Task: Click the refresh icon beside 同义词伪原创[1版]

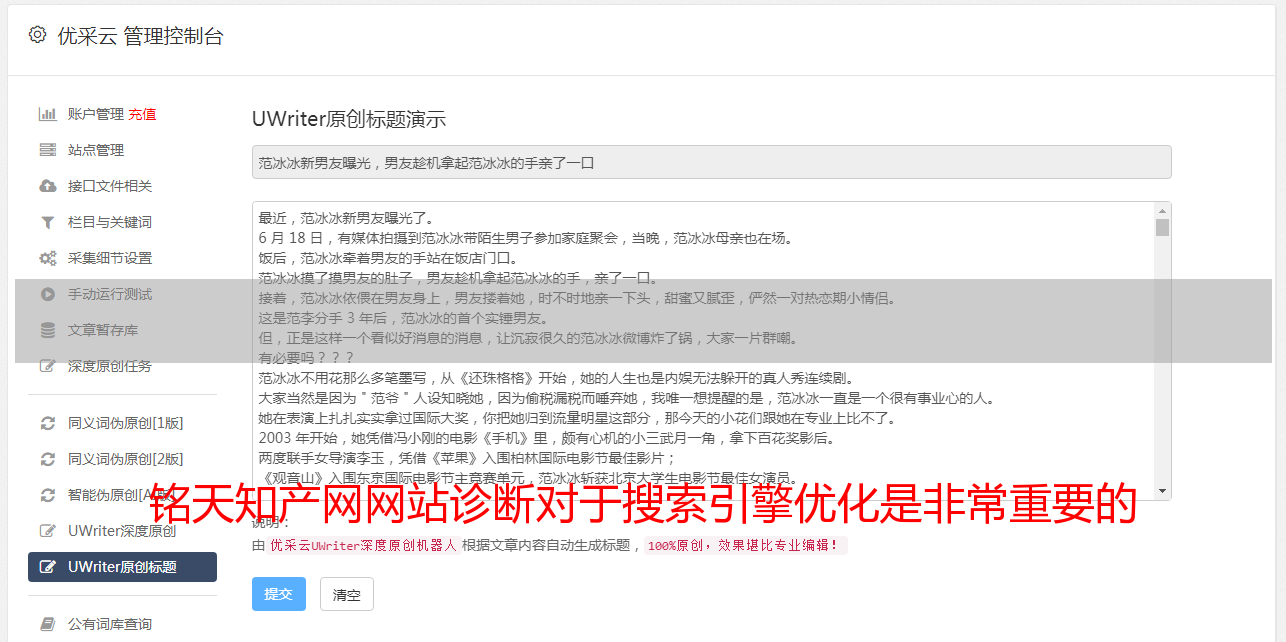Action: tap(48, 423)
